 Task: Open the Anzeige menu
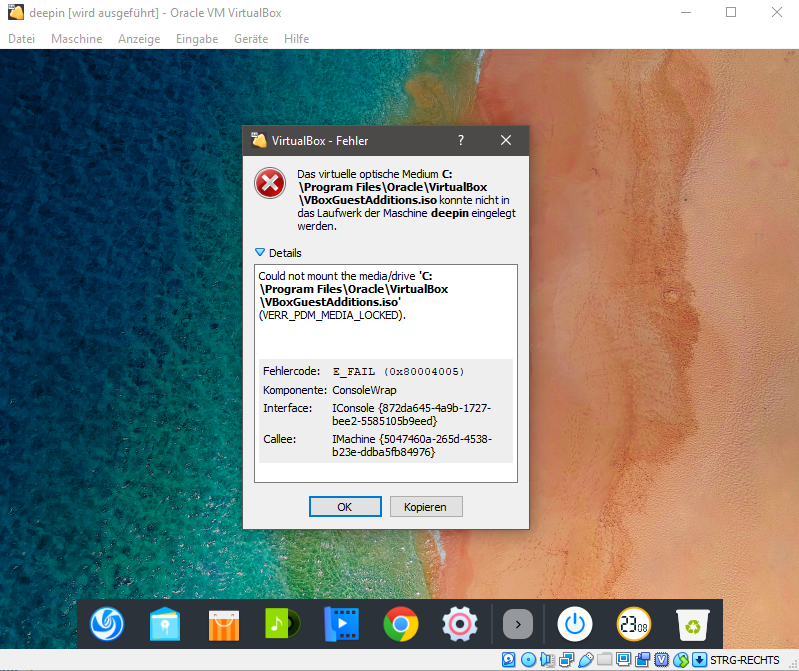139,39
